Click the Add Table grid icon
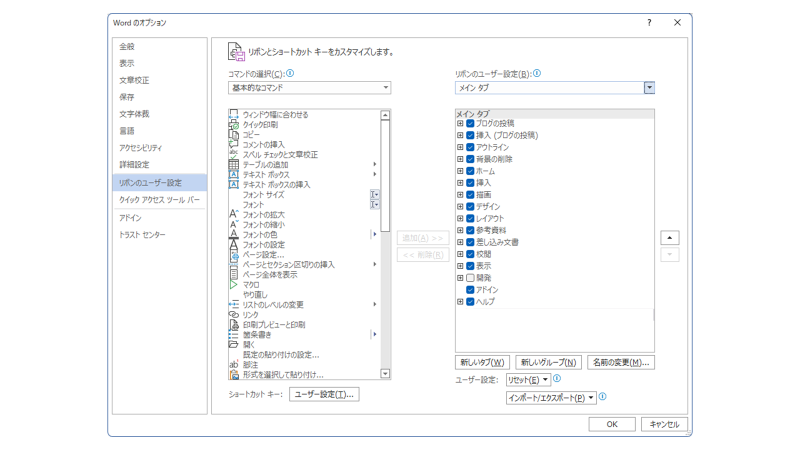Image resolution: width=800 pixels, height=450 pixels. (x=234, y=164)
